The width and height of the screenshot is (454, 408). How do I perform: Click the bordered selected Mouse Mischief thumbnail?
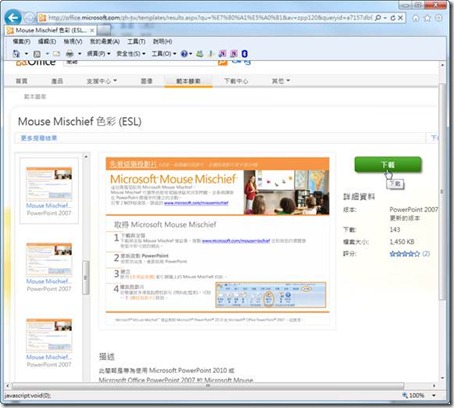point(49,191)
